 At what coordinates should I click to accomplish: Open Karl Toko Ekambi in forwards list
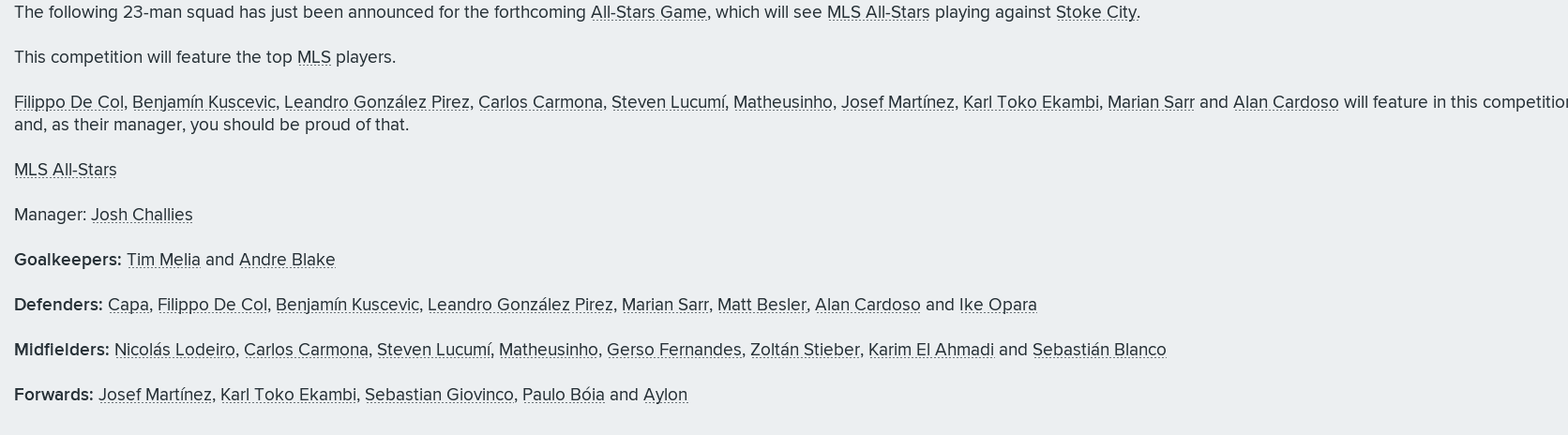[x=288, y=395]
